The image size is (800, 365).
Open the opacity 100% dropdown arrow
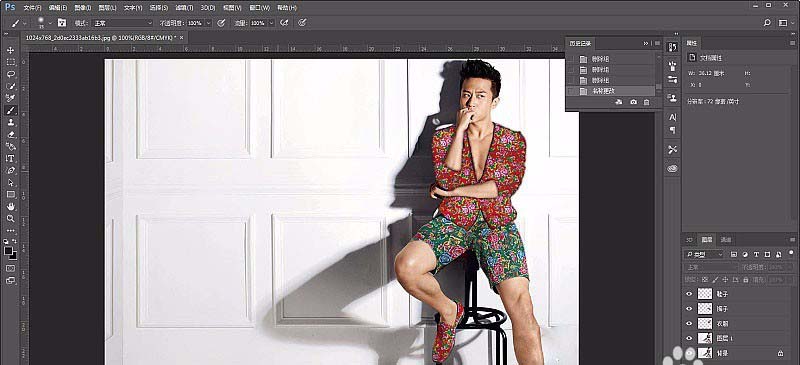click(x=208, y=23)
